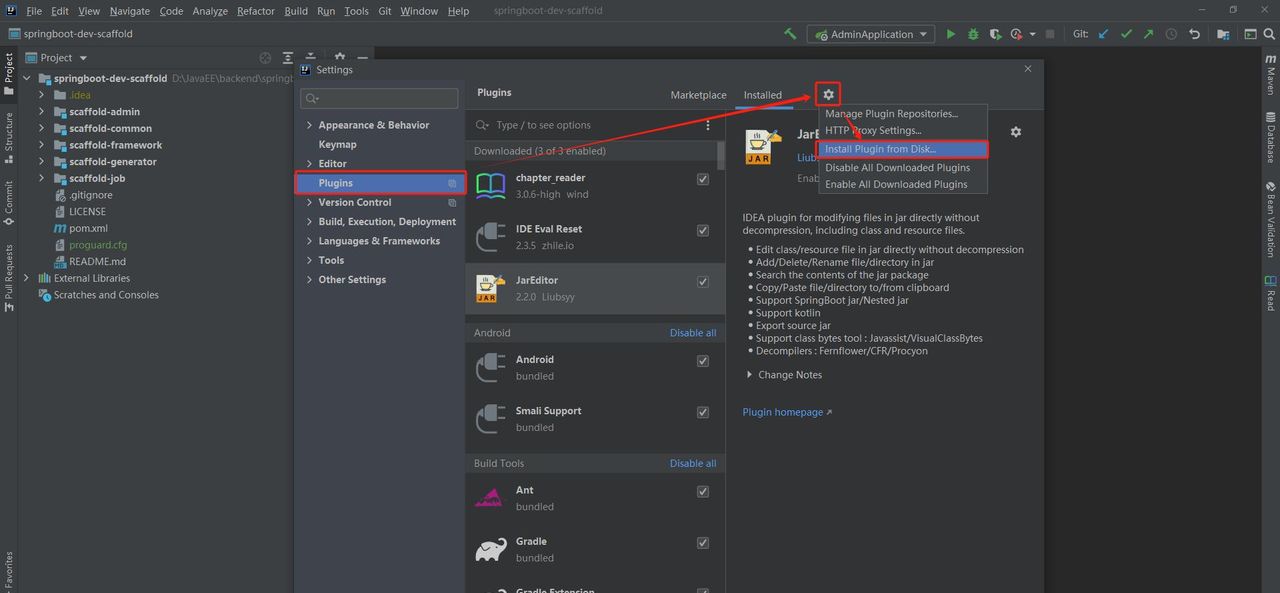Click the Build Project hammer icon
The width and height of the screenshot is (1280, 593).
pos(790,34)
